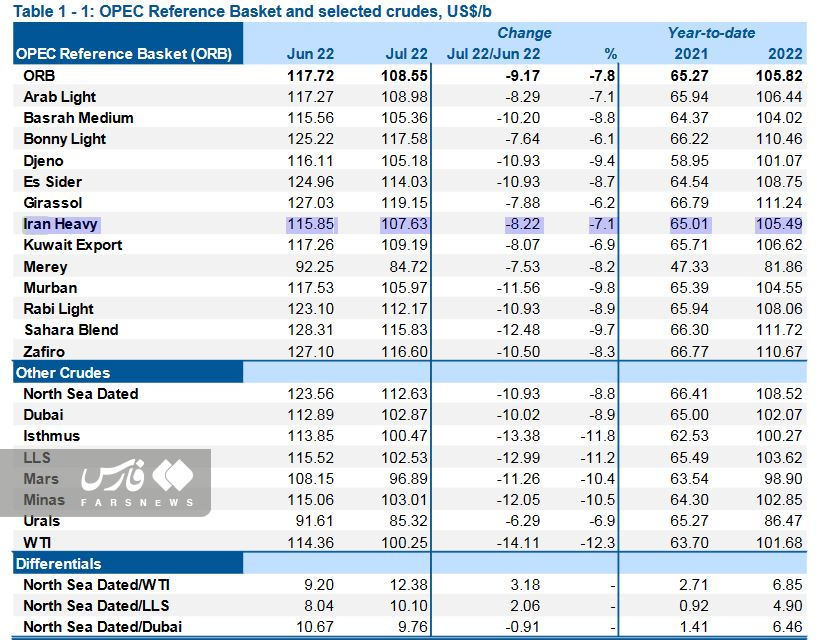Click the ORB Jul 22 value 108.55
The width and height of the screenshot is (826, 640).
pos(406,75)
